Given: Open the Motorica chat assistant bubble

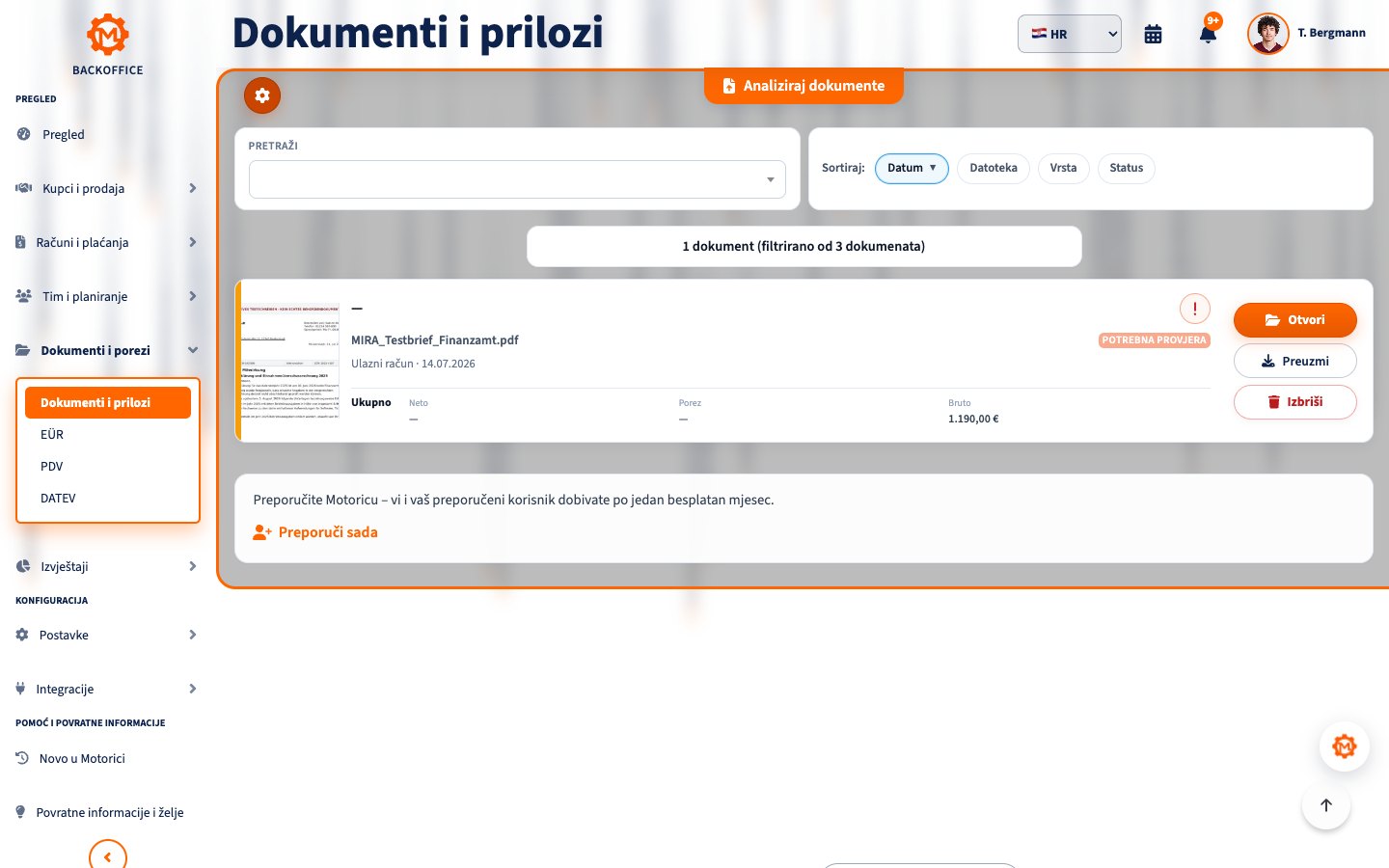Looking at the screenshot, I should click(x=1345, y=746).
